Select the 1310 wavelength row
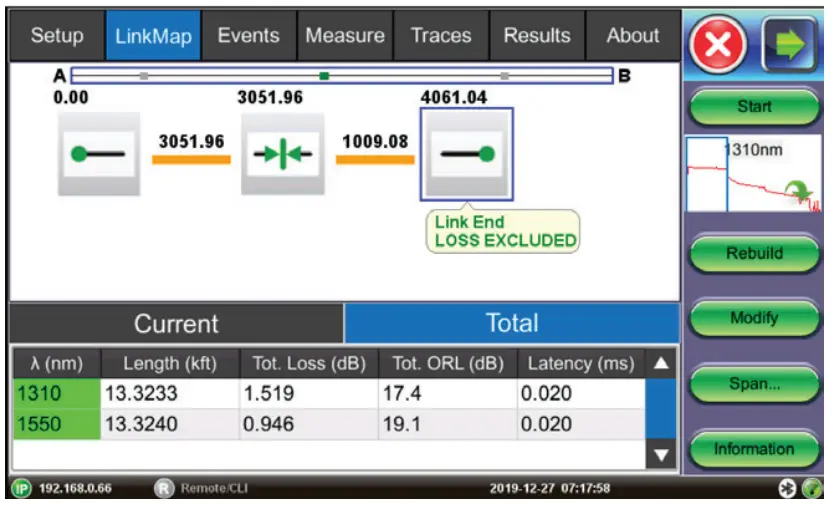 [329, 394]
